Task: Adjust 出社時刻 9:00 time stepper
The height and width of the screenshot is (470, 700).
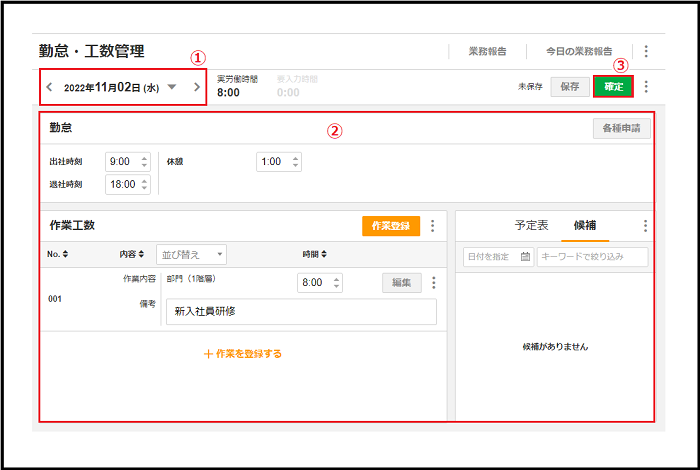Action: coord(144,161)
